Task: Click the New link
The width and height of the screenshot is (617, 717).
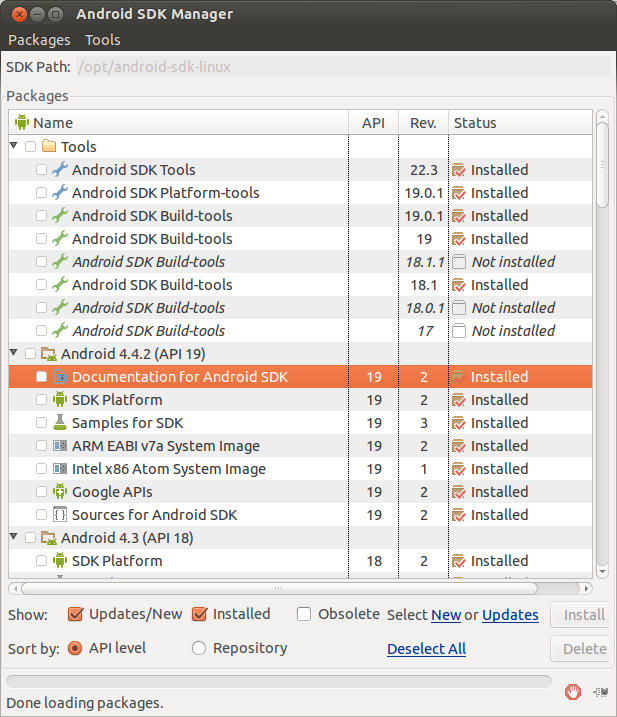Action: 446,615
